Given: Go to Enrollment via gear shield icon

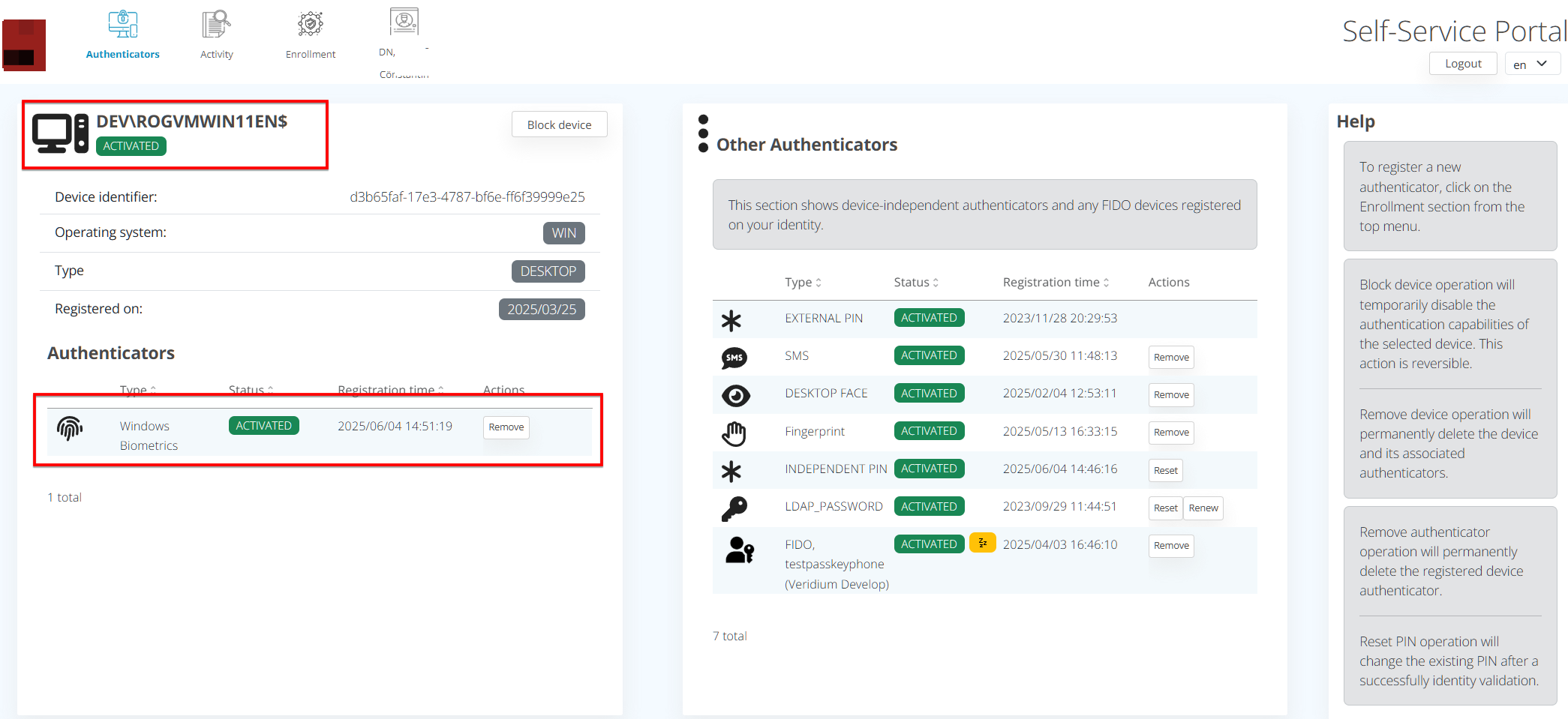Looking at the screenshot, I should click(310, 24).
